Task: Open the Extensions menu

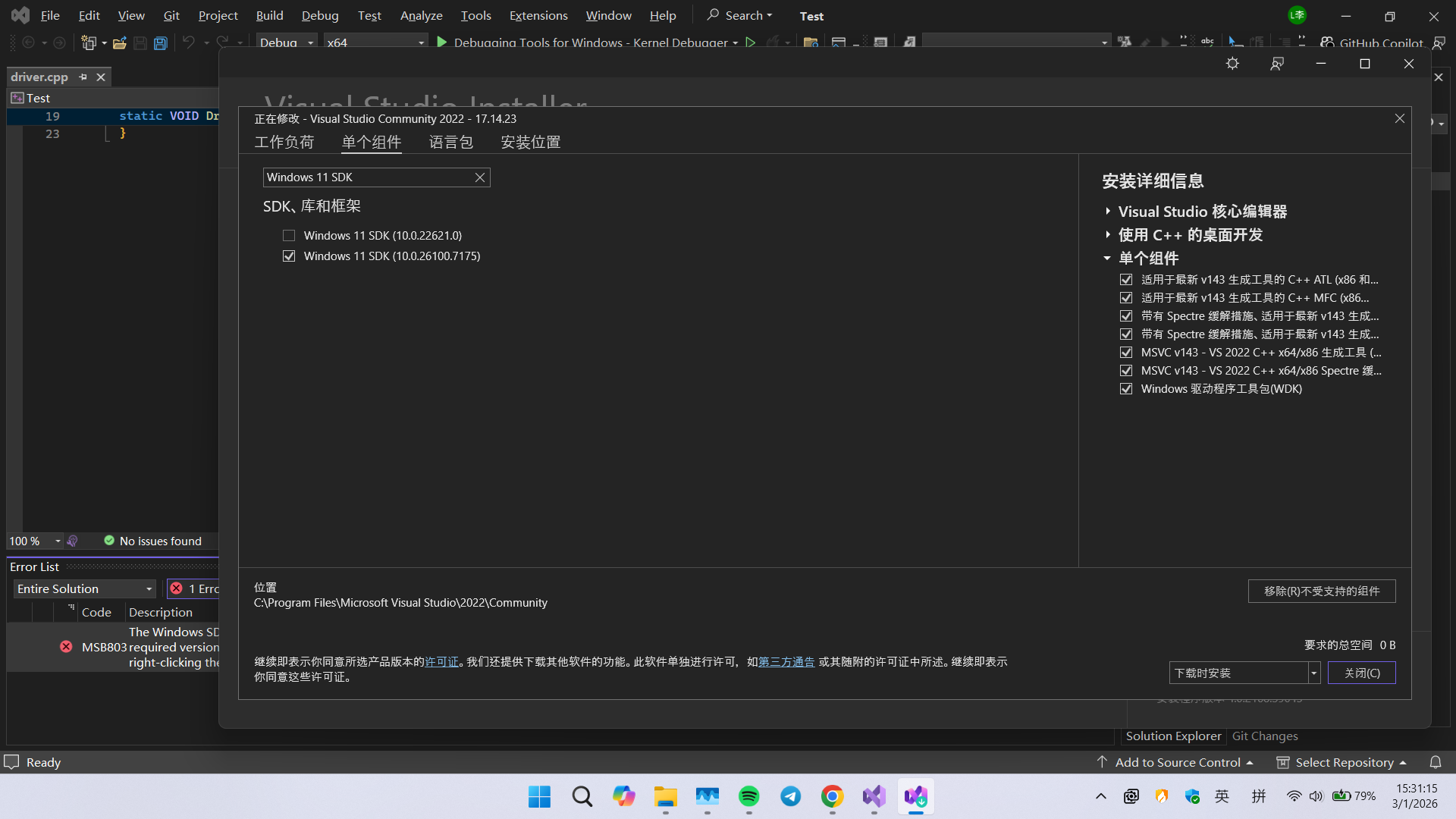Action: coord(538,15)
